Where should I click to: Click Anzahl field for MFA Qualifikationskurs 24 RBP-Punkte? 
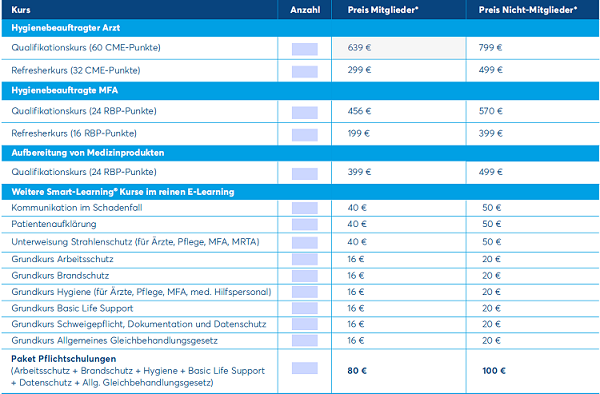[x=305, y=112]
